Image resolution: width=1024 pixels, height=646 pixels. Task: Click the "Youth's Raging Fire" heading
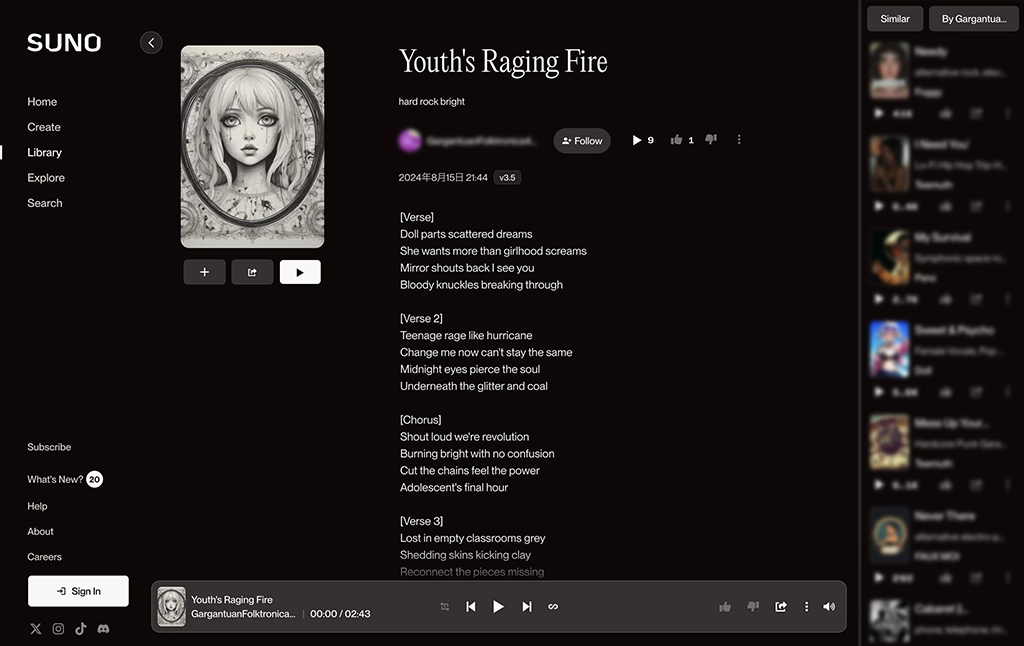[504, 62]
